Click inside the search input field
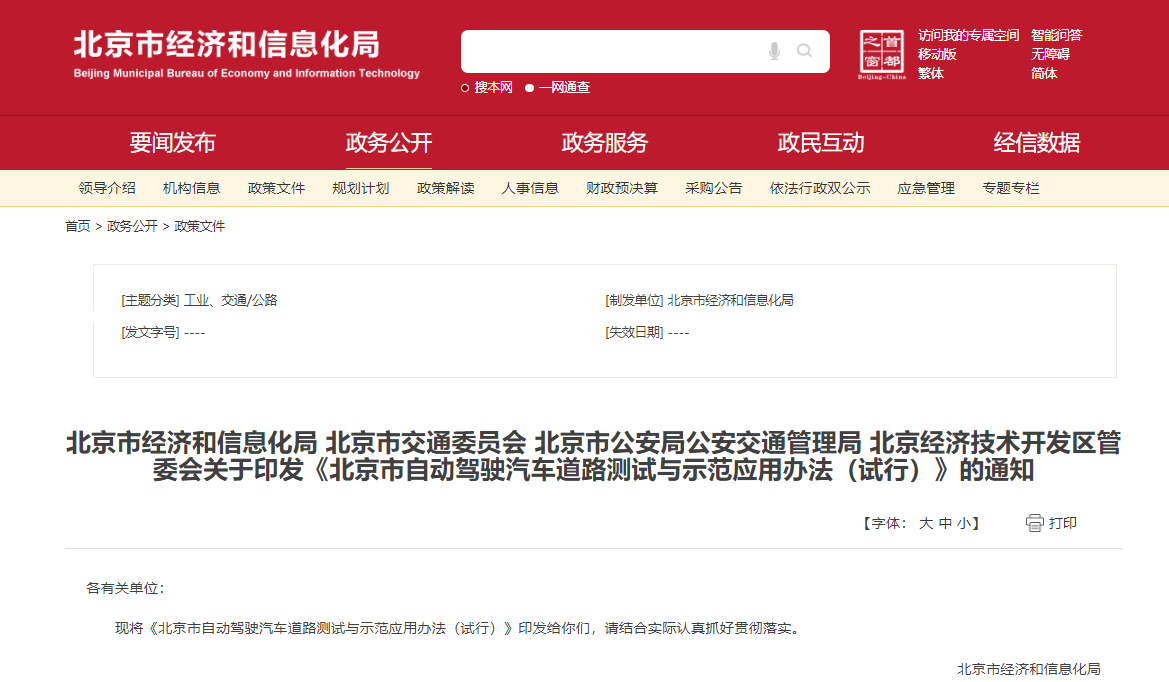 point(610,51)
